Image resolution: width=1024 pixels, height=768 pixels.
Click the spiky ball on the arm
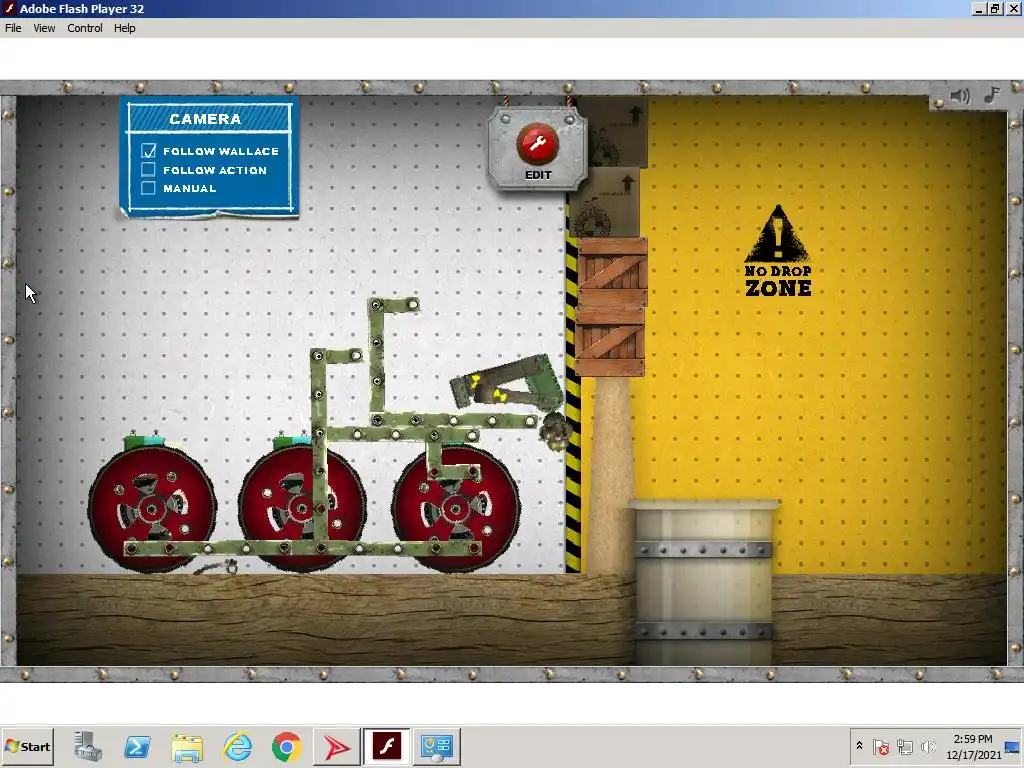557,430
